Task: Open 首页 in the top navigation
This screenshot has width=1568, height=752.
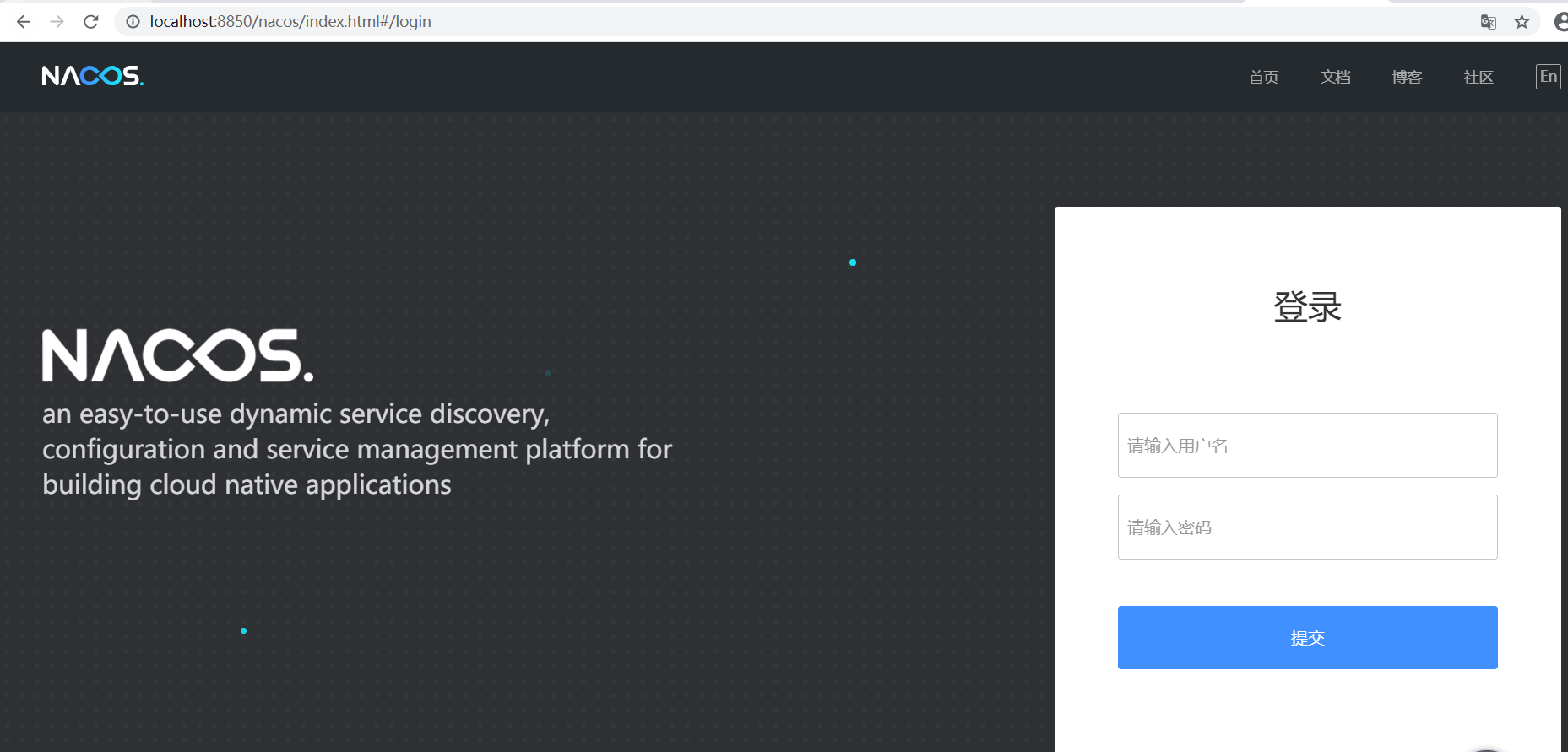Action: point(1263,77)
